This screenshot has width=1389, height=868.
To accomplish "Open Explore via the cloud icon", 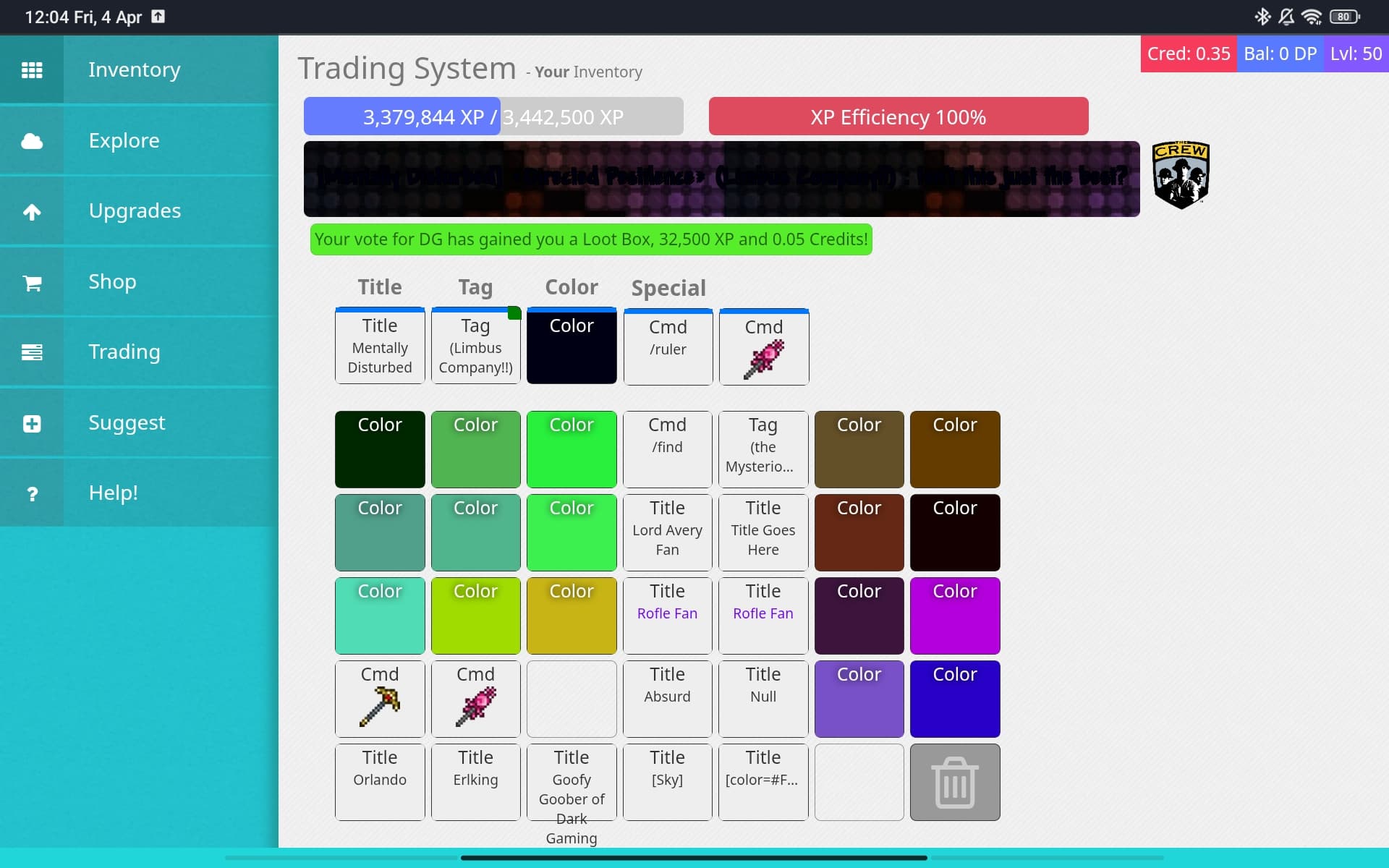I will pos(32,141).
